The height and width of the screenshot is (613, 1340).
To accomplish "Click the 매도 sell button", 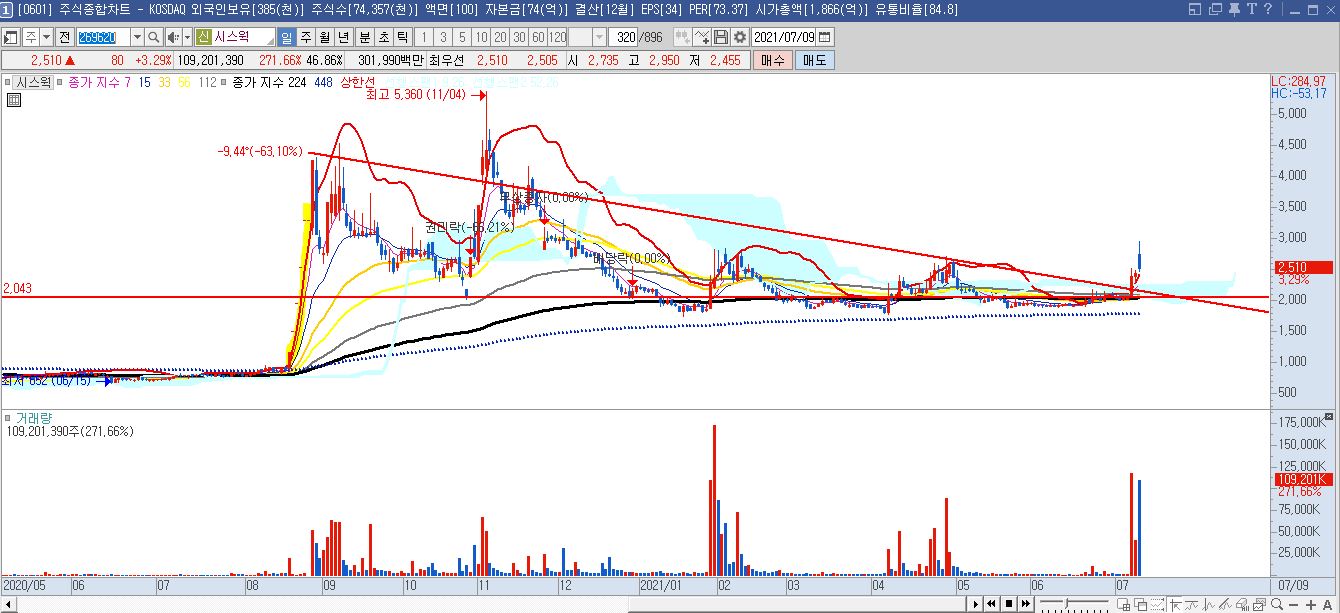I will coord(814,60).
